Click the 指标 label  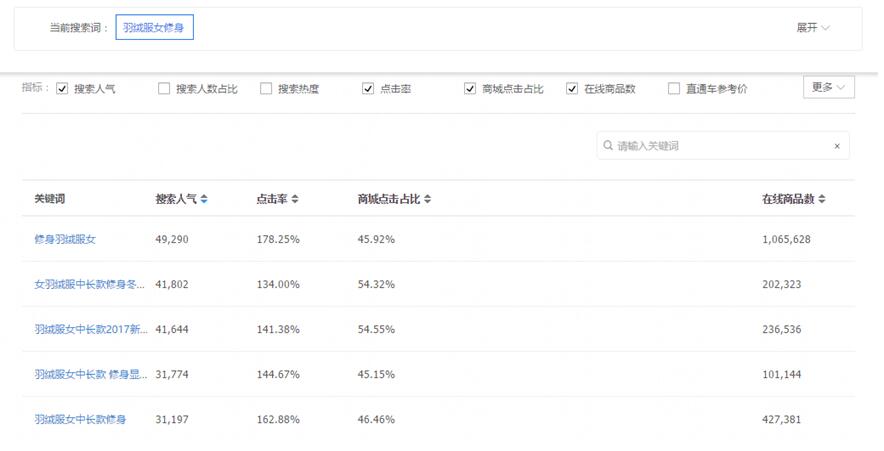[36, 87]
